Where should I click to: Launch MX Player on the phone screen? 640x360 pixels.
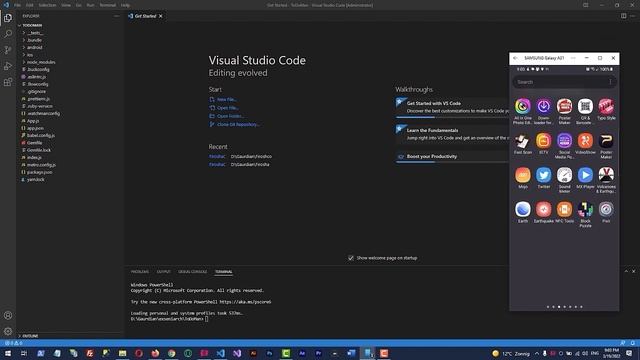pos(585,178)
